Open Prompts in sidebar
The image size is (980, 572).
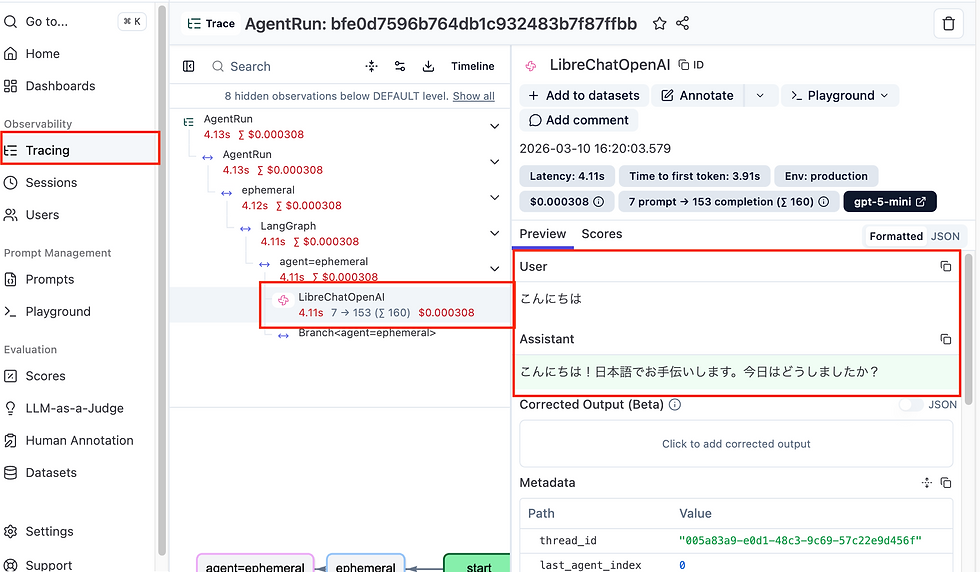tap(50, 279)
